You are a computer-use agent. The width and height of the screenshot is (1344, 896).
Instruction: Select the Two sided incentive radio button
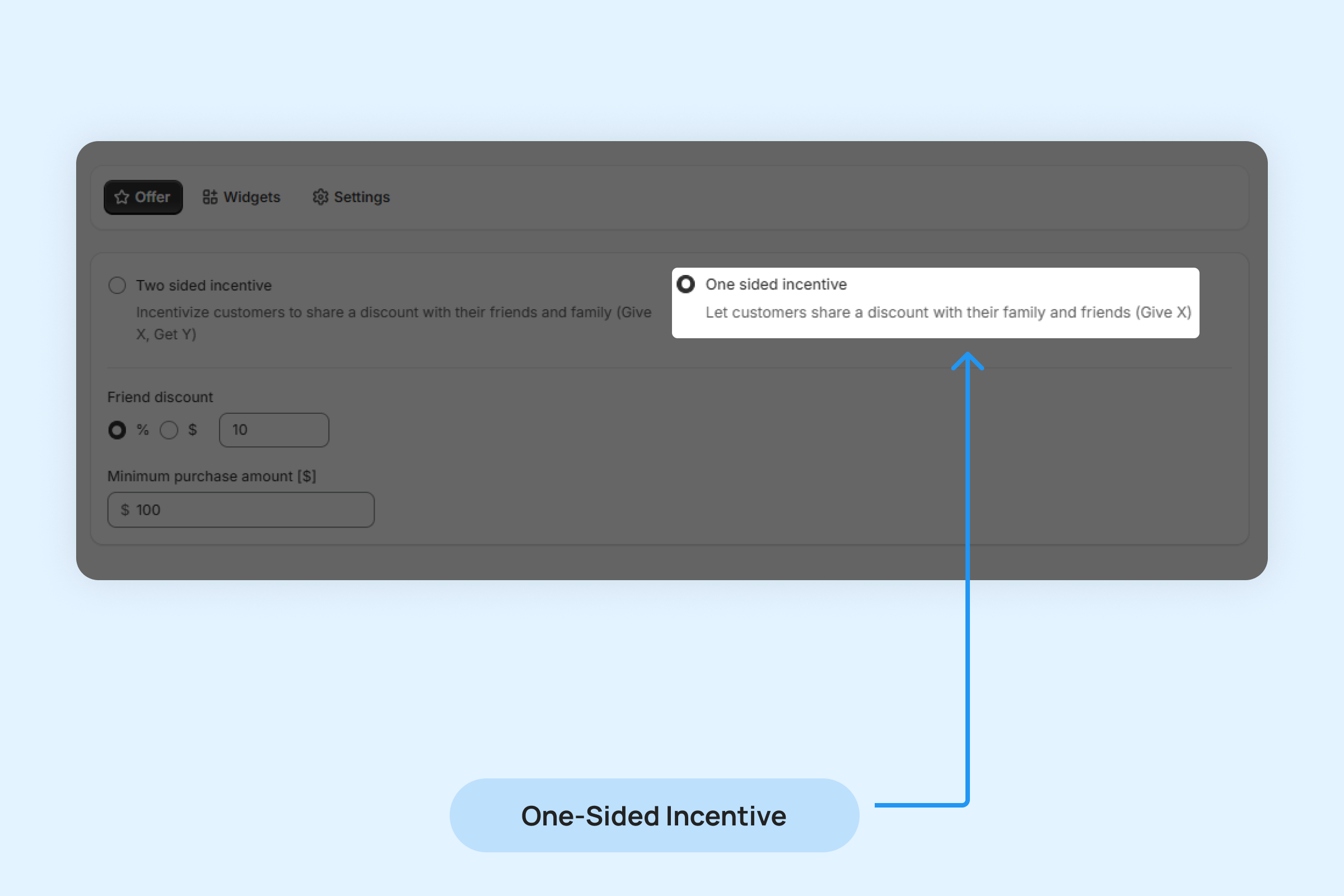(117, 285)
